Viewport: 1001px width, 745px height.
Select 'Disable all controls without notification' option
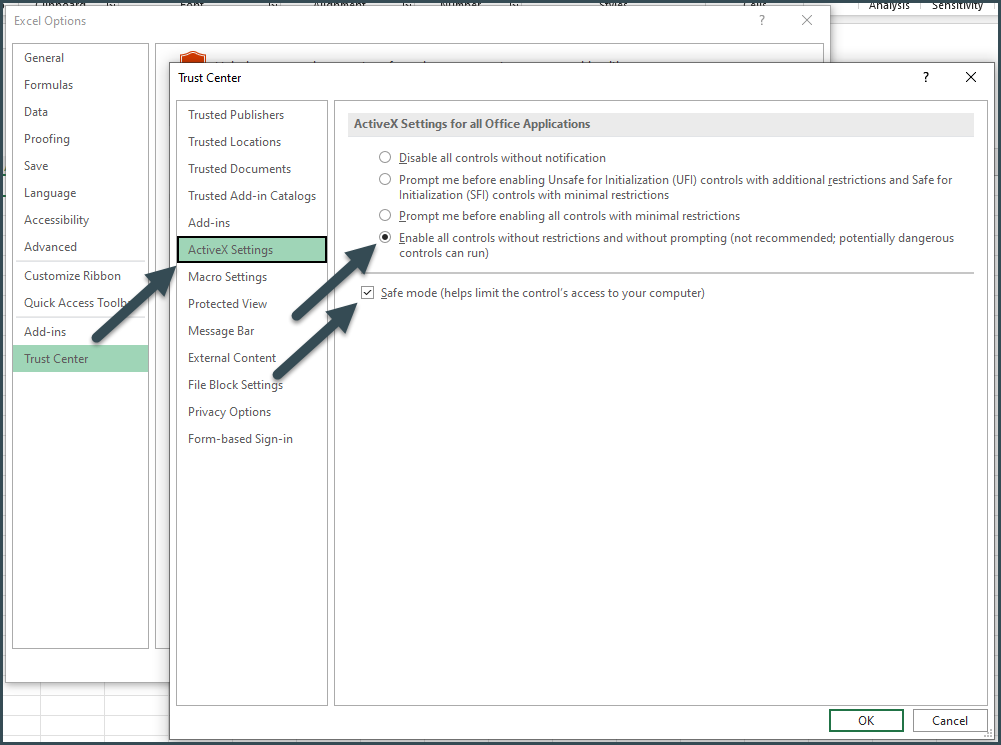(x=384, y=157)
